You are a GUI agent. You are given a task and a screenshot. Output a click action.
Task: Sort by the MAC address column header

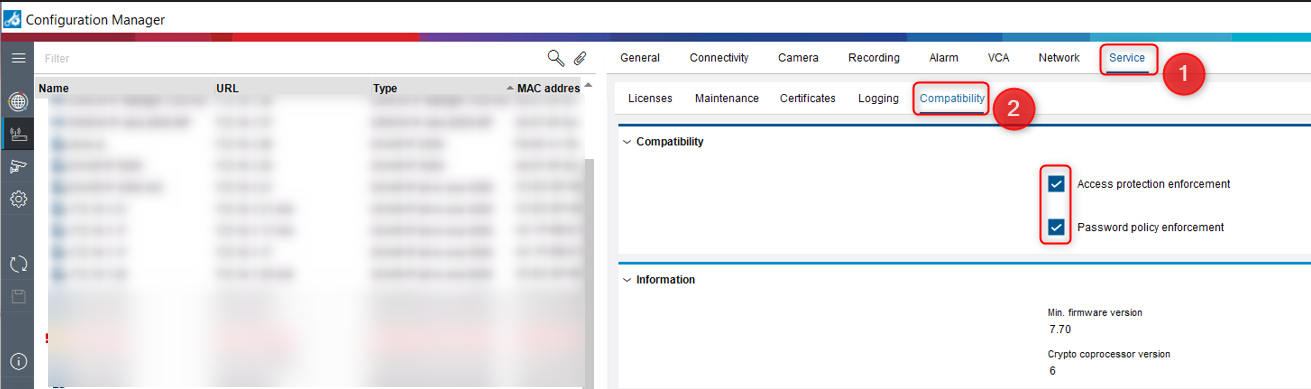[548, 88]
